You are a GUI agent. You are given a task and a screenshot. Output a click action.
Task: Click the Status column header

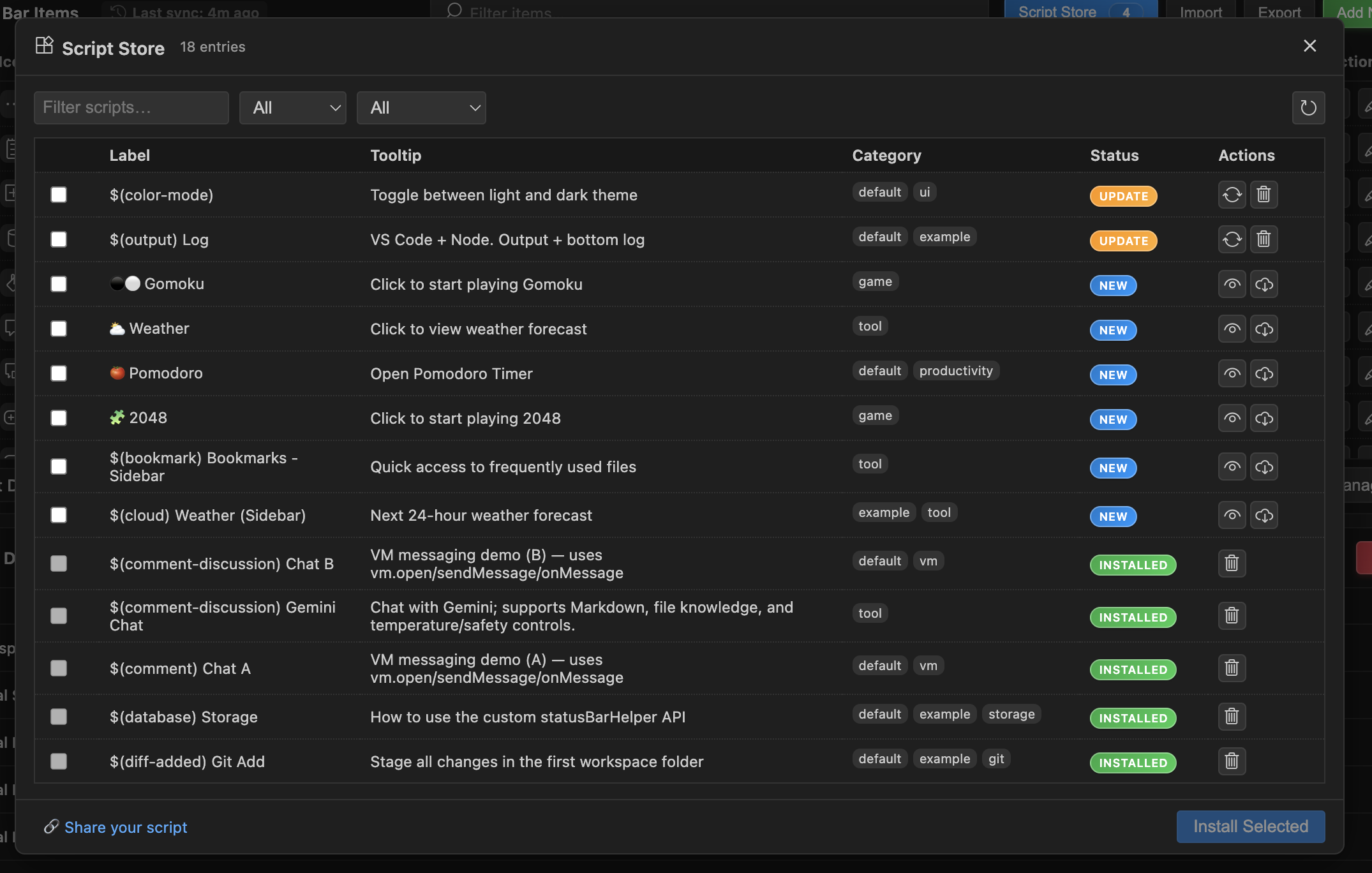tap(1114, 156)
